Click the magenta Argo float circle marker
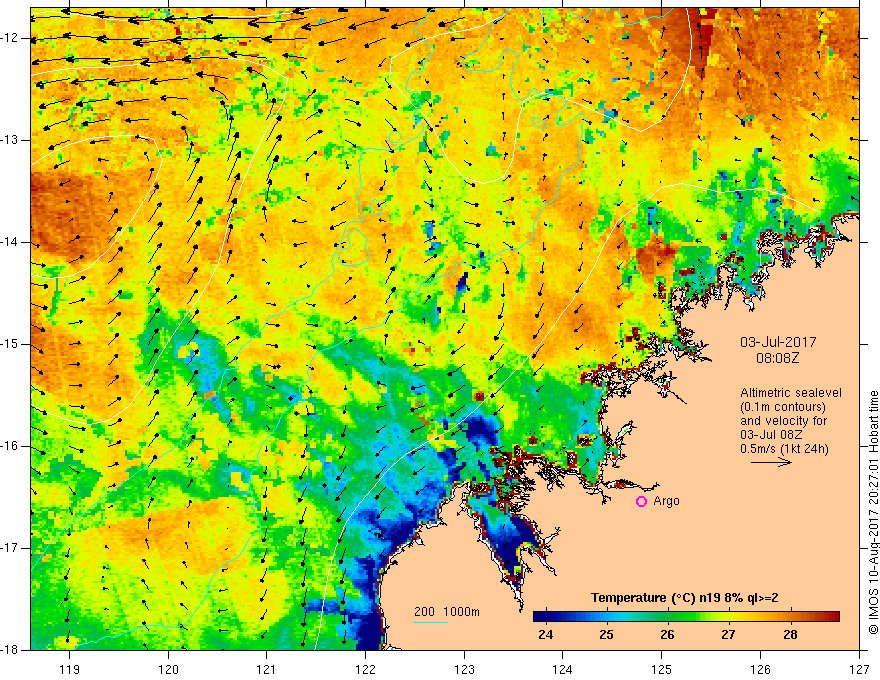The height and width of the screenshot is (680, 880). pos(641,502)
